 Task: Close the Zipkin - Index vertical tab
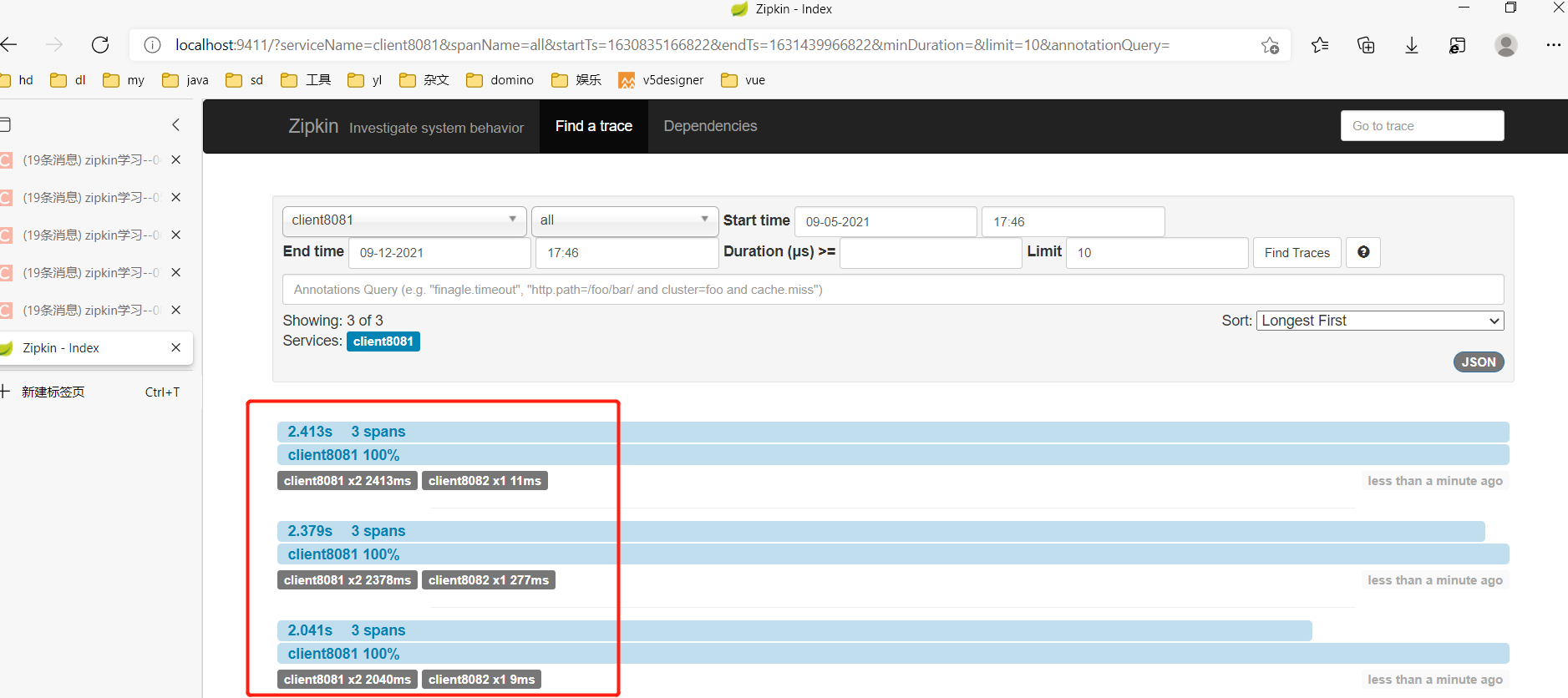pos(175,347)
